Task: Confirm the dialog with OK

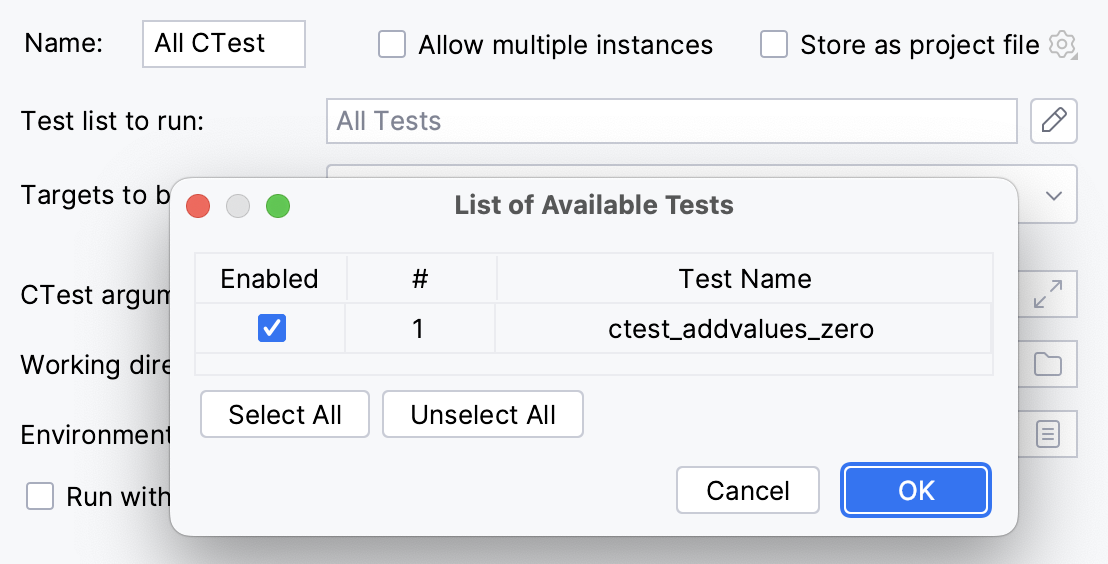Action: (x=916, y=490)
